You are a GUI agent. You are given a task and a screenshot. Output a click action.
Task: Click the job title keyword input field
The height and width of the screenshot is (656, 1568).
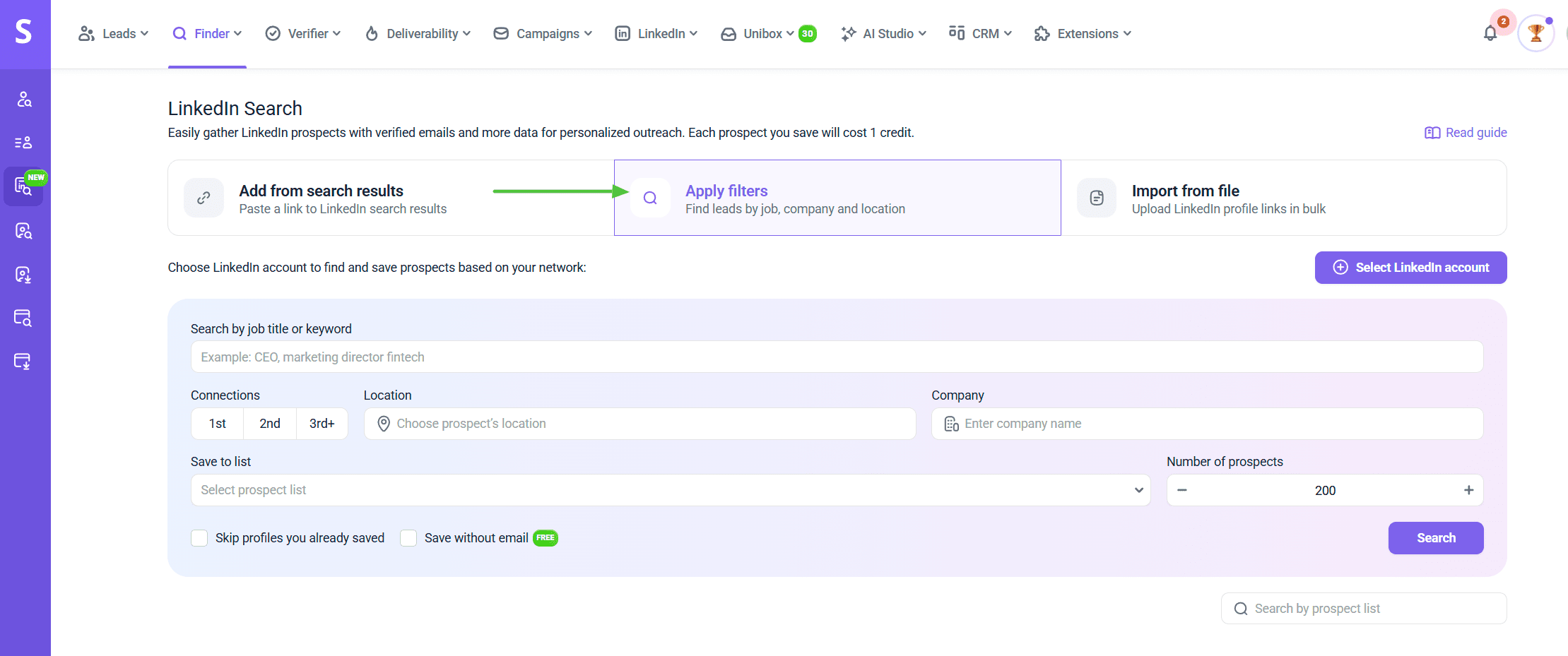pyautogui.click(x=836, y=357)
